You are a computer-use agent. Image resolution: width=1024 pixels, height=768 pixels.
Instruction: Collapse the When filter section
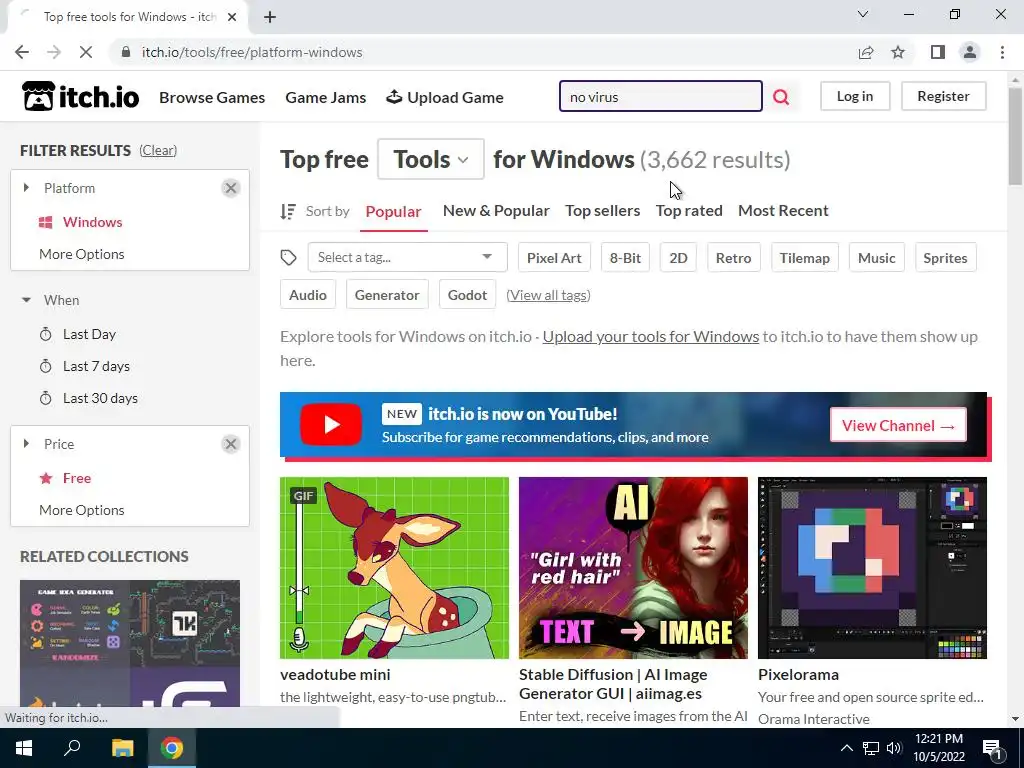[x=26, y=300]
